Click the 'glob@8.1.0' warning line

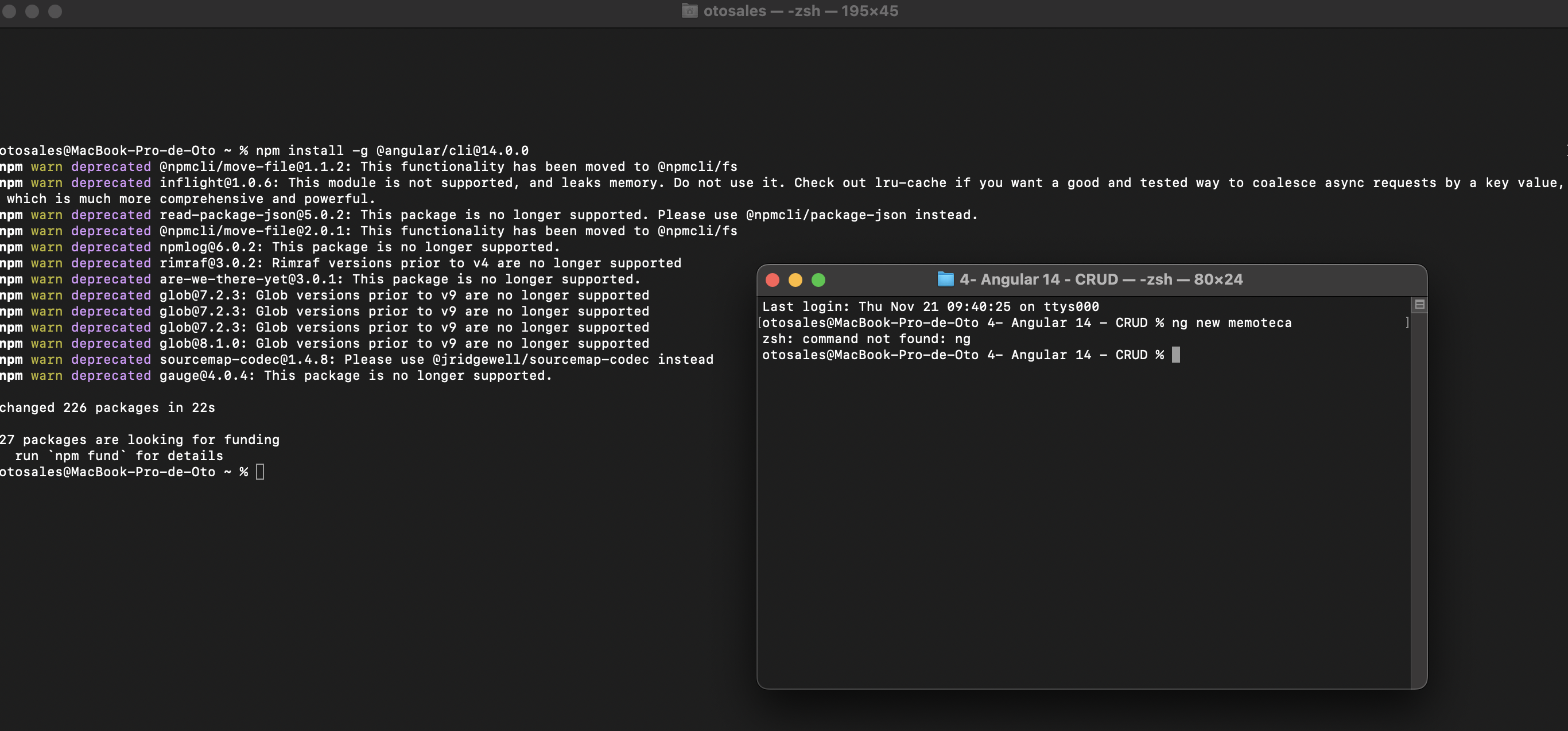(x=324, y=343)
